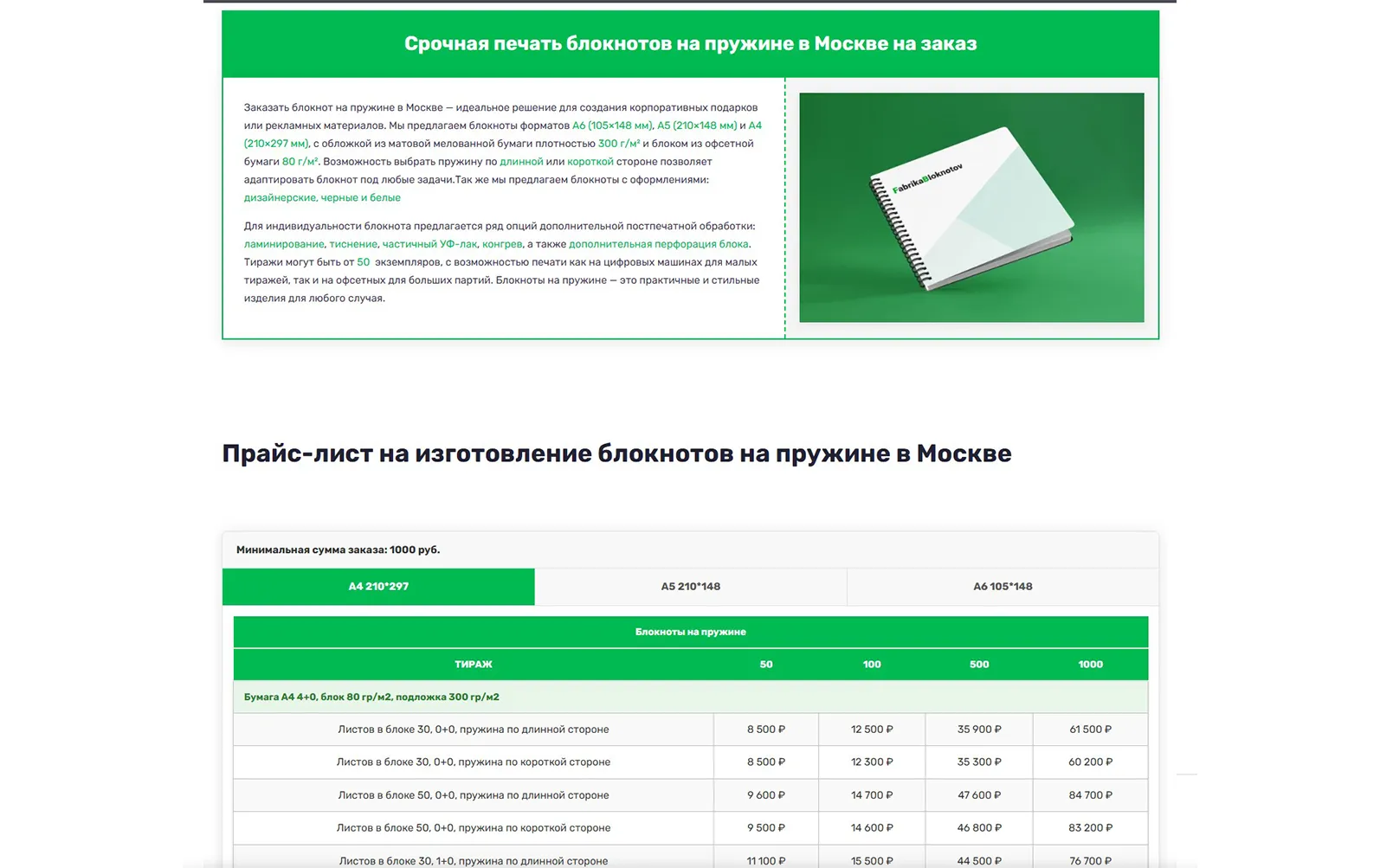
Task: Click the 60 200 ₽ price cell
Action: pos(1091,762)
